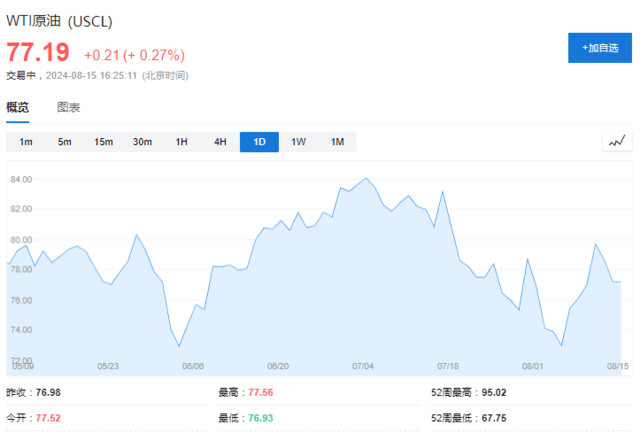Click the previous close value 76.98
The image size is (640, 433).
click(48, 393)
